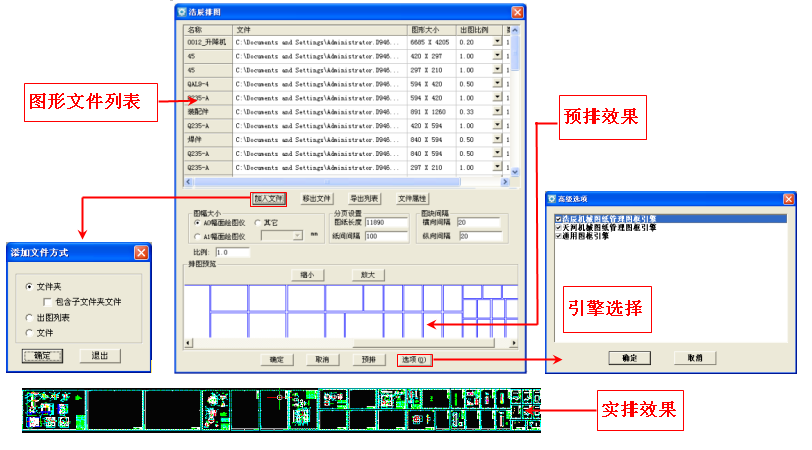Click the 图纸长度 input field

coord(386,222)
